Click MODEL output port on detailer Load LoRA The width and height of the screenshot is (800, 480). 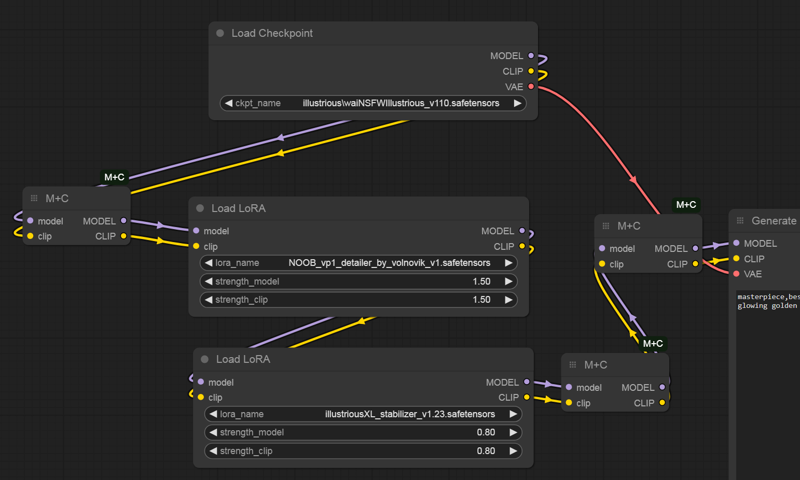click(522, 231)
